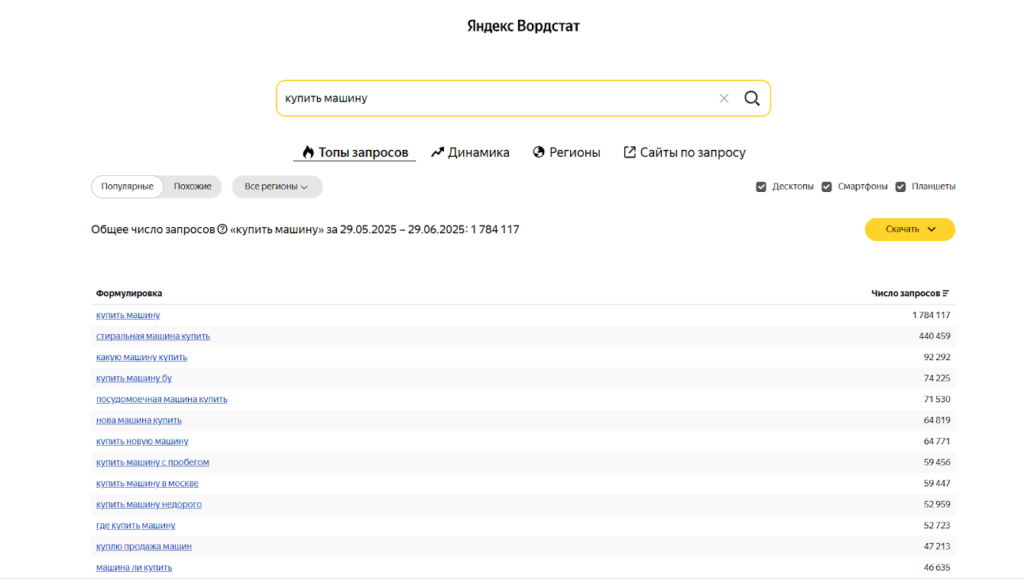Open the link где купить машину
This screenshot has width=1024, height=585.
coord(136,526)
